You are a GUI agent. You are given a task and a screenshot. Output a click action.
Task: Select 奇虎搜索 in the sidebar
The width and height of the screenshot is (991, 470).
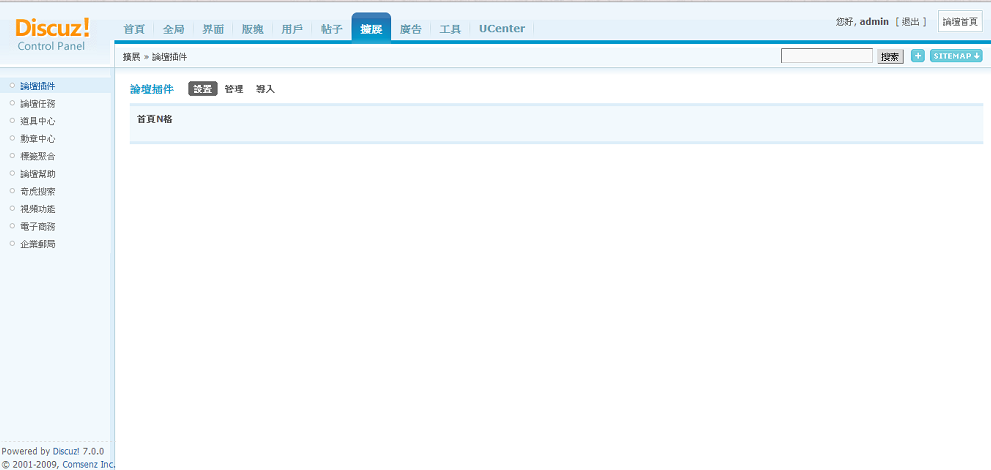point(38,191)
